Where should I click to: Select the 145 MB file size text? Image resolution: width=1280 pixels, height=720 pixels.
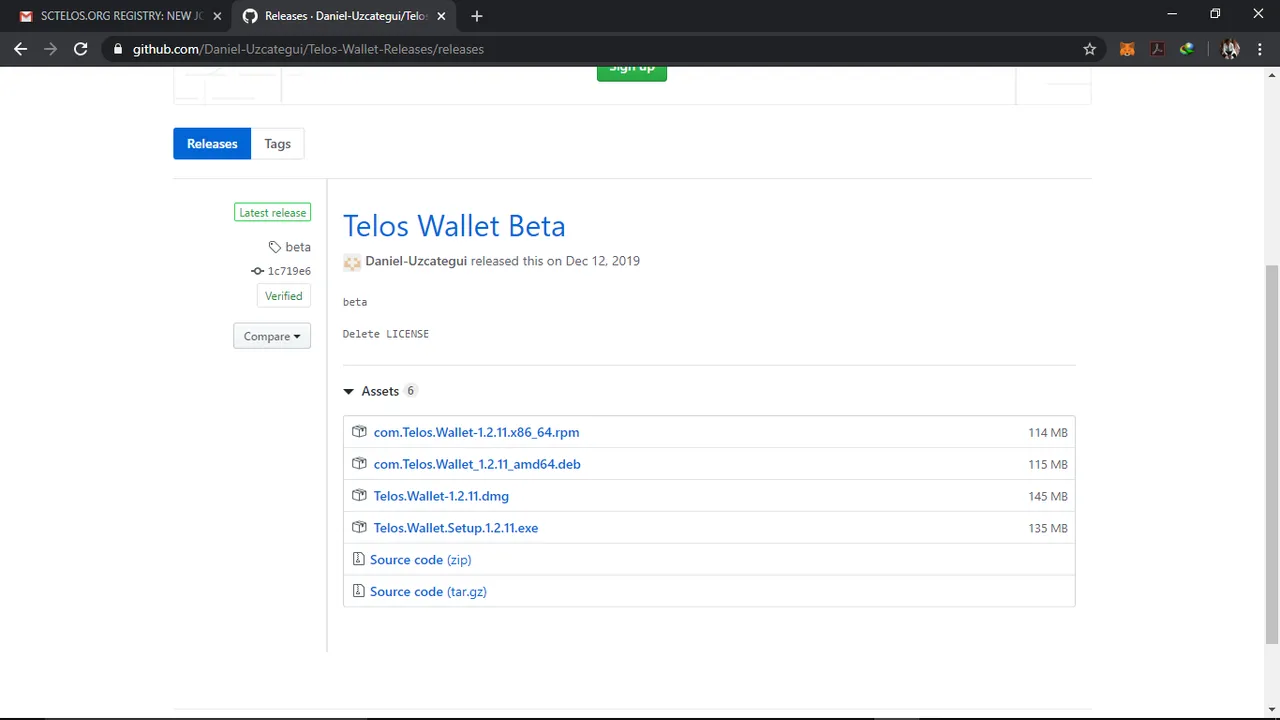tap(1048, 497)
